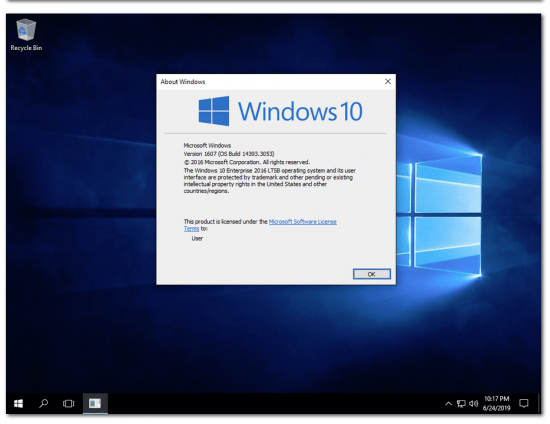Open Task View from taskbar
550x424 pixels.
(x=68, y=403)
